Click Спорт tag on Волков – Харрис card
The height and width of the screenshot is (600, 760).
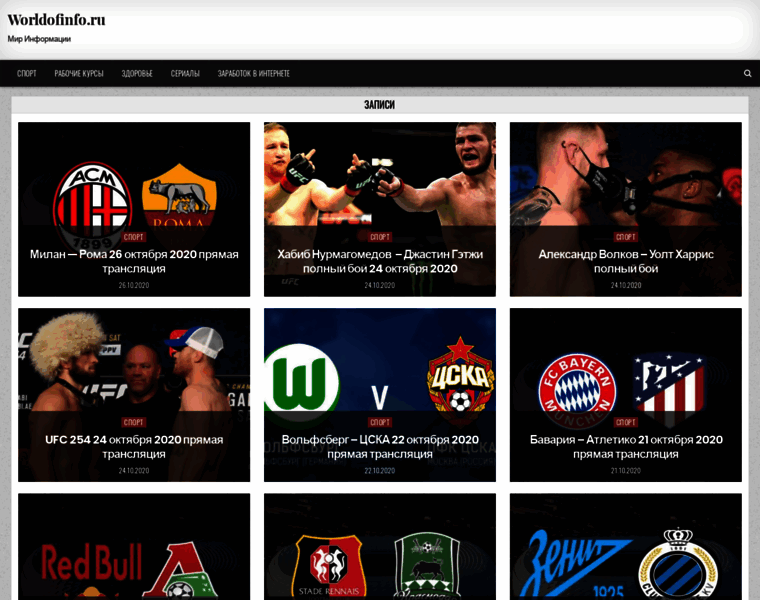pos(625,237)
